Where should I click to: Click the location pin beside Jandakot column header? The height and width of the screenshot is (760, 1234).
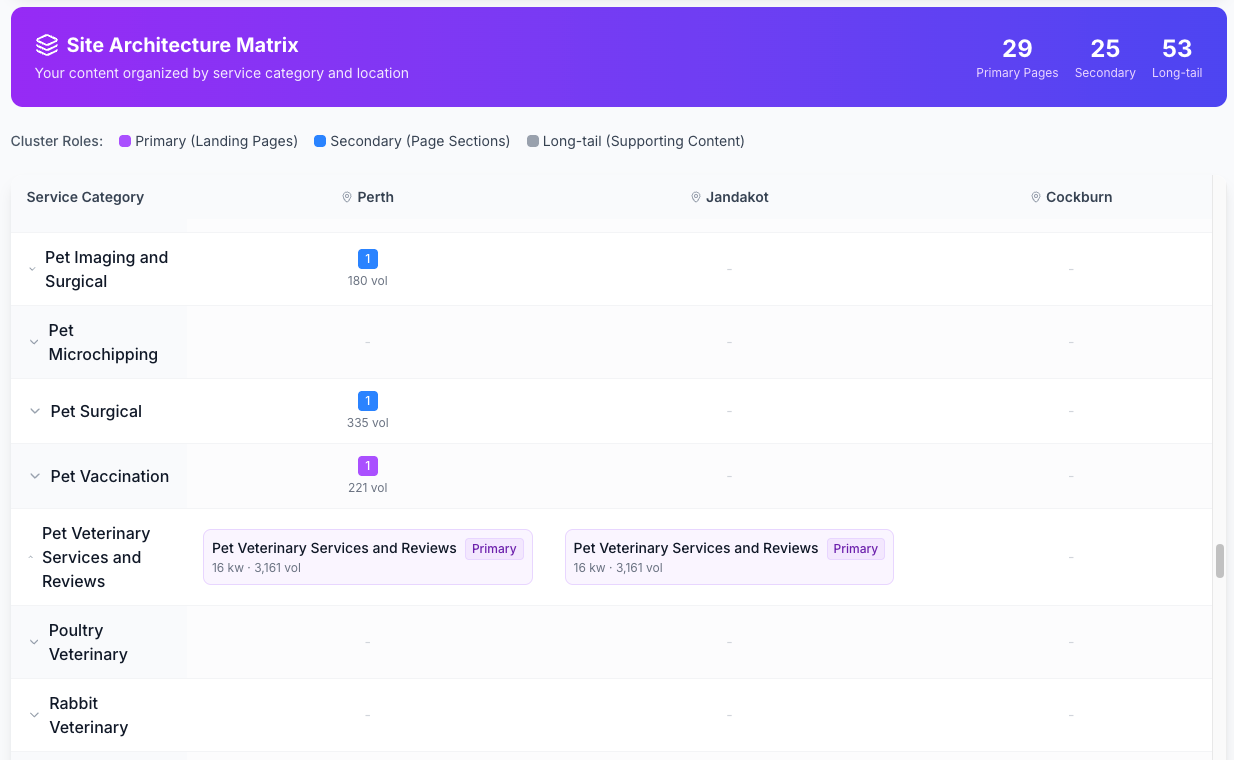click(x=696, y=197)
